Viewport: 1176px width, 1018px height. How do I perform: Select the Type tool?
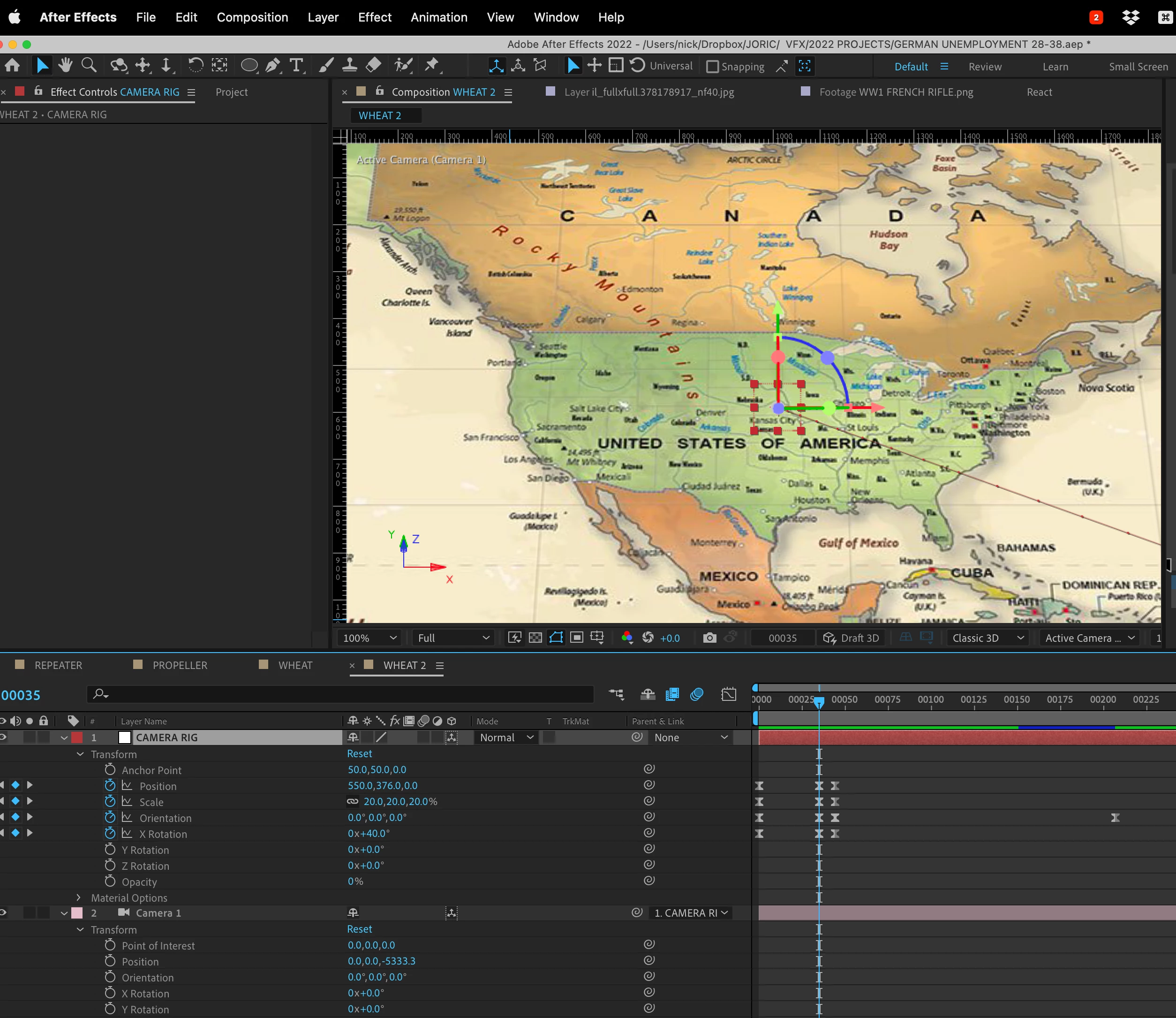coord(296,65)
